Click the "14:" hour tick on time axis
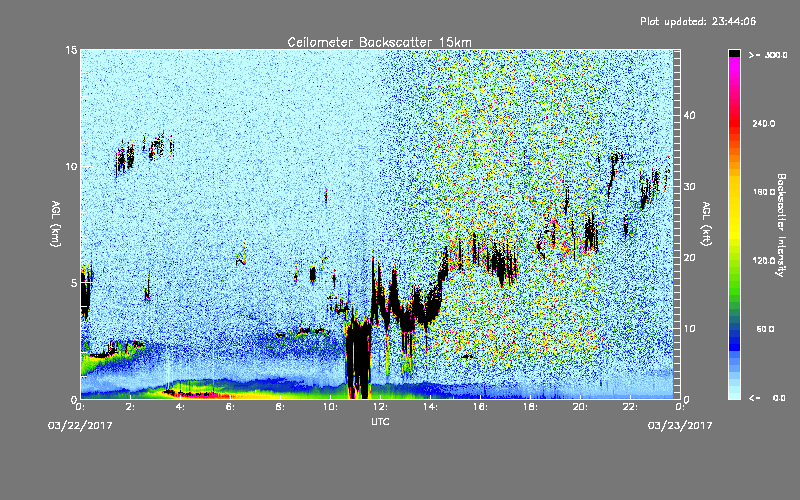Screen dimensions: 800x500 tap(430, 407)
